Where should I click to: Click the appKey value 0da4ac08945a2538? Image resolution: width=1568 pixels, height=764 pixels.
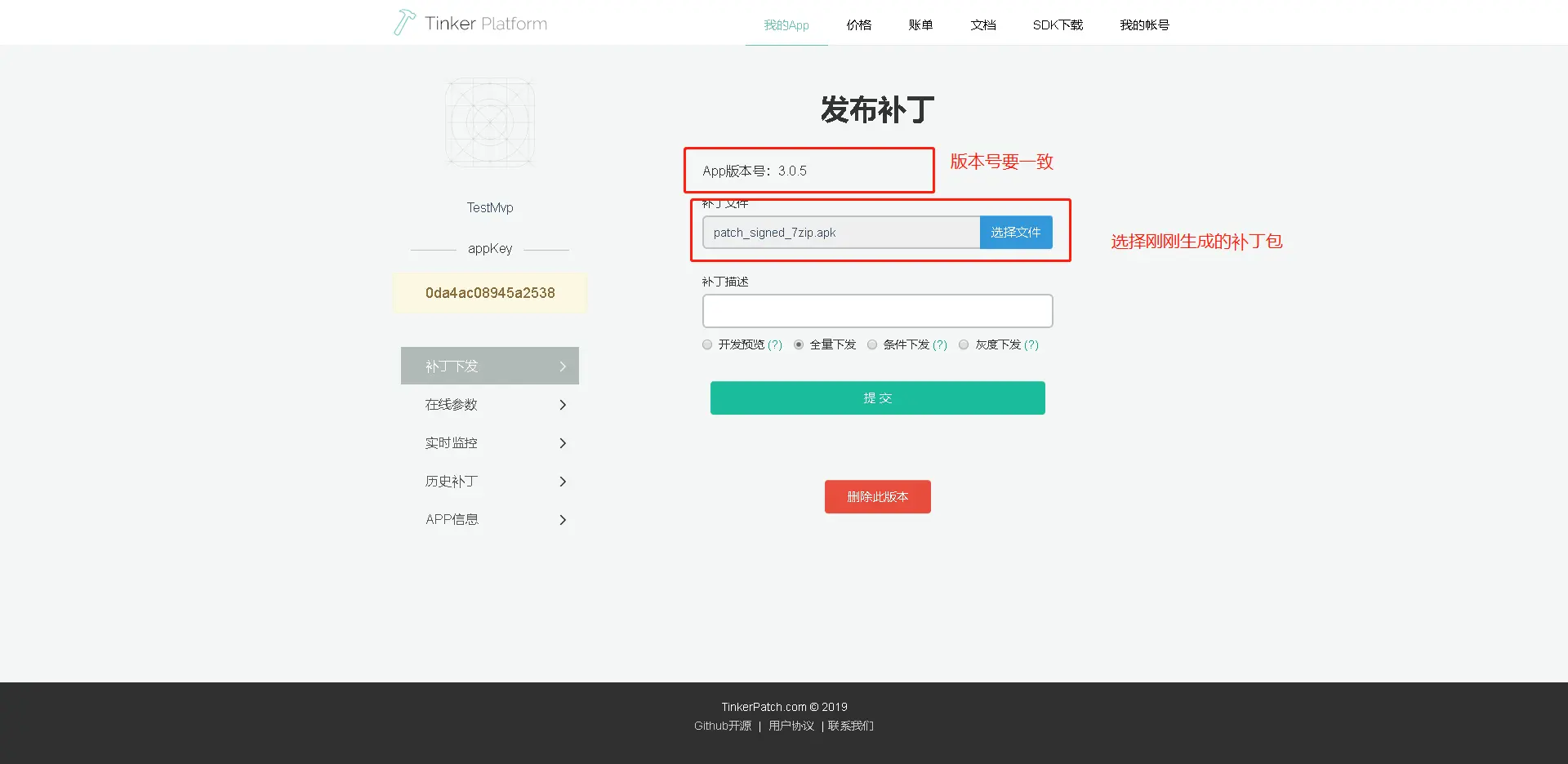[490, 293]
